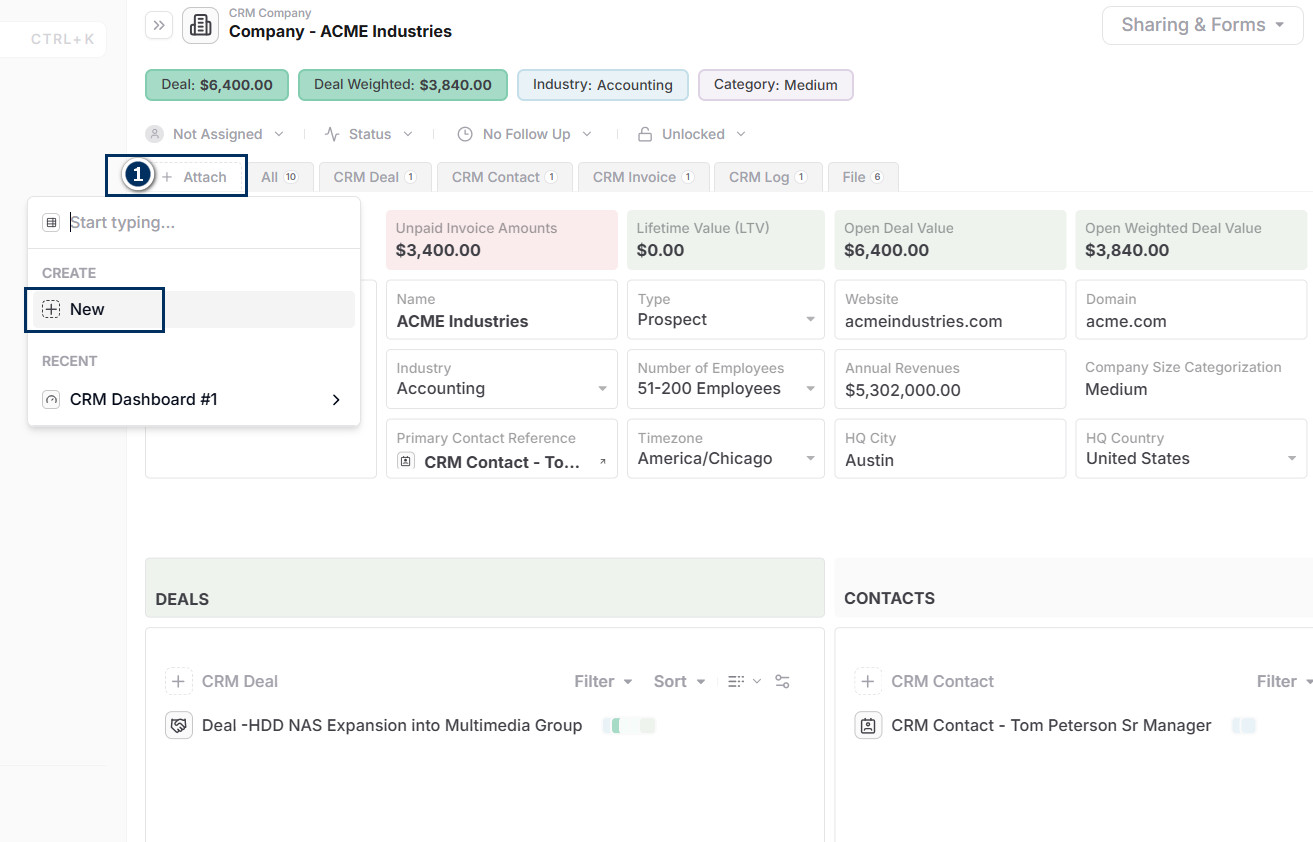This screenshot has width=1313, height=842.
Task: Click the plus icon beside CRM Contact
Action: click(x=868, y=681)
